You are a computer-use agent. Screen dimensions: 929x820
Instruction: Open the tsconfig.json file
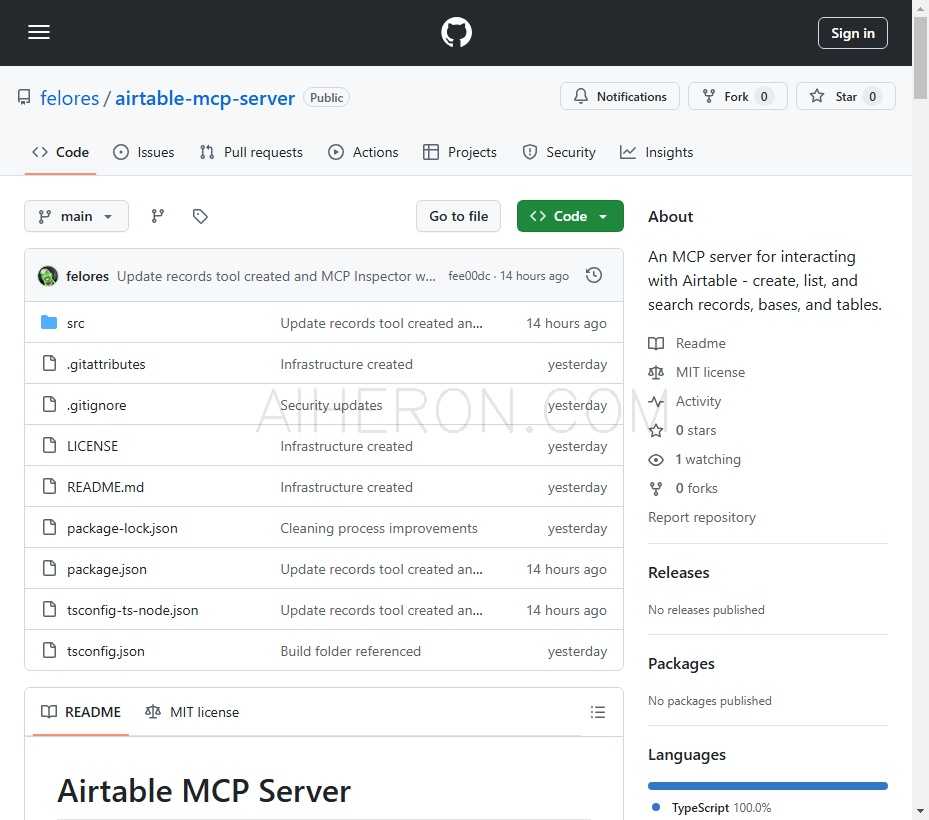tap(105, 651)
